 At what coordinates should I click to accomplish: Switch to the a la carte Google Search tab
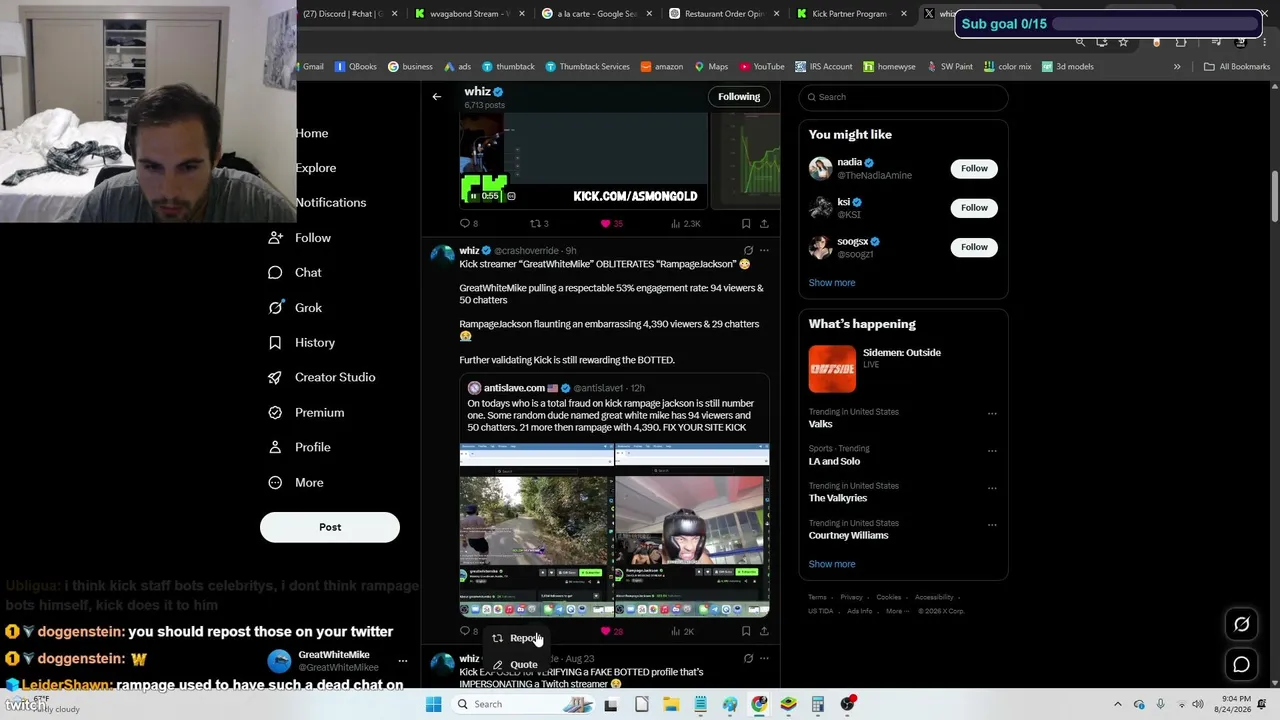click(x=597, y=14)
